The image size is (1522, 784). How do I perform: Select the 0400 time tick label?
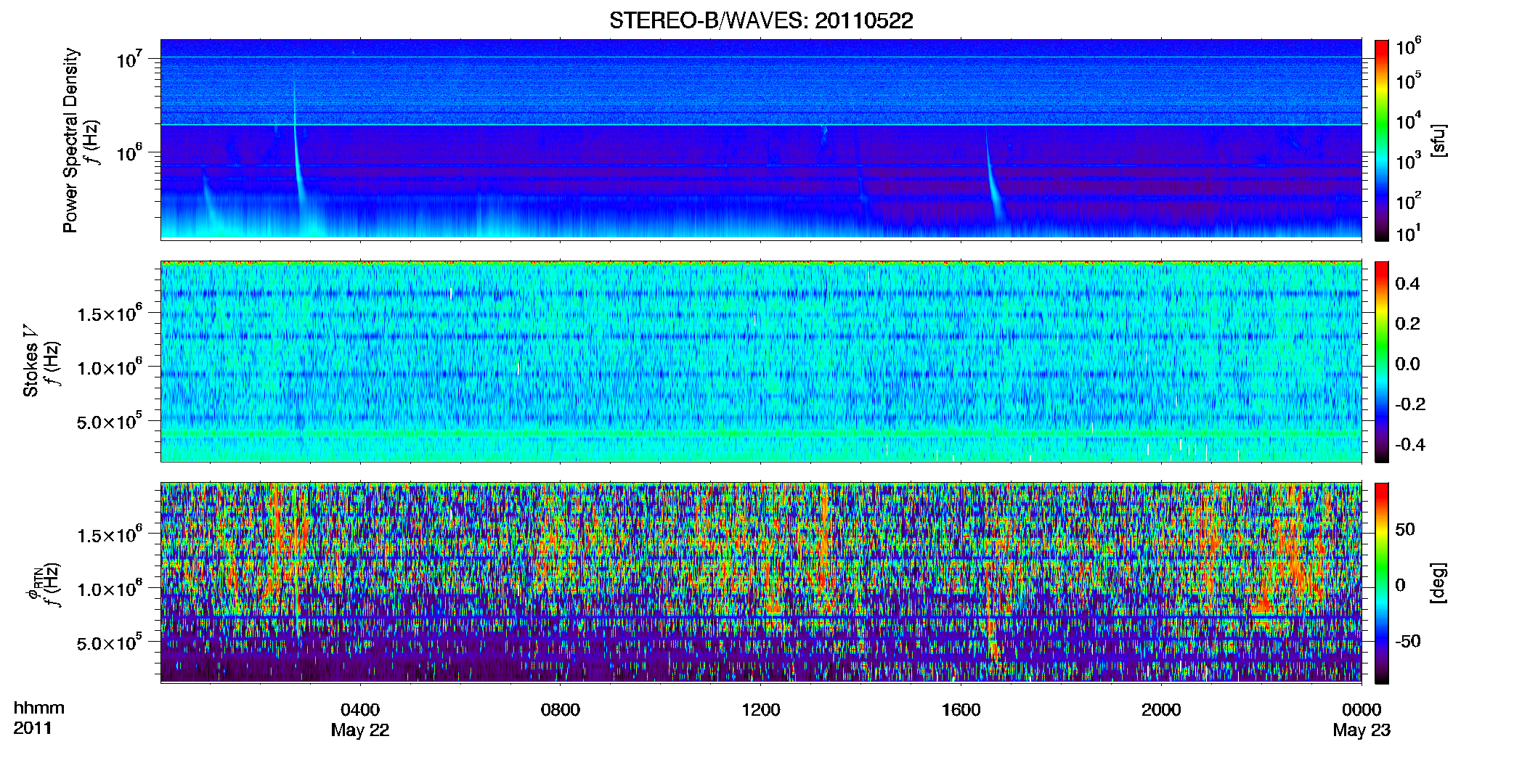360,709
